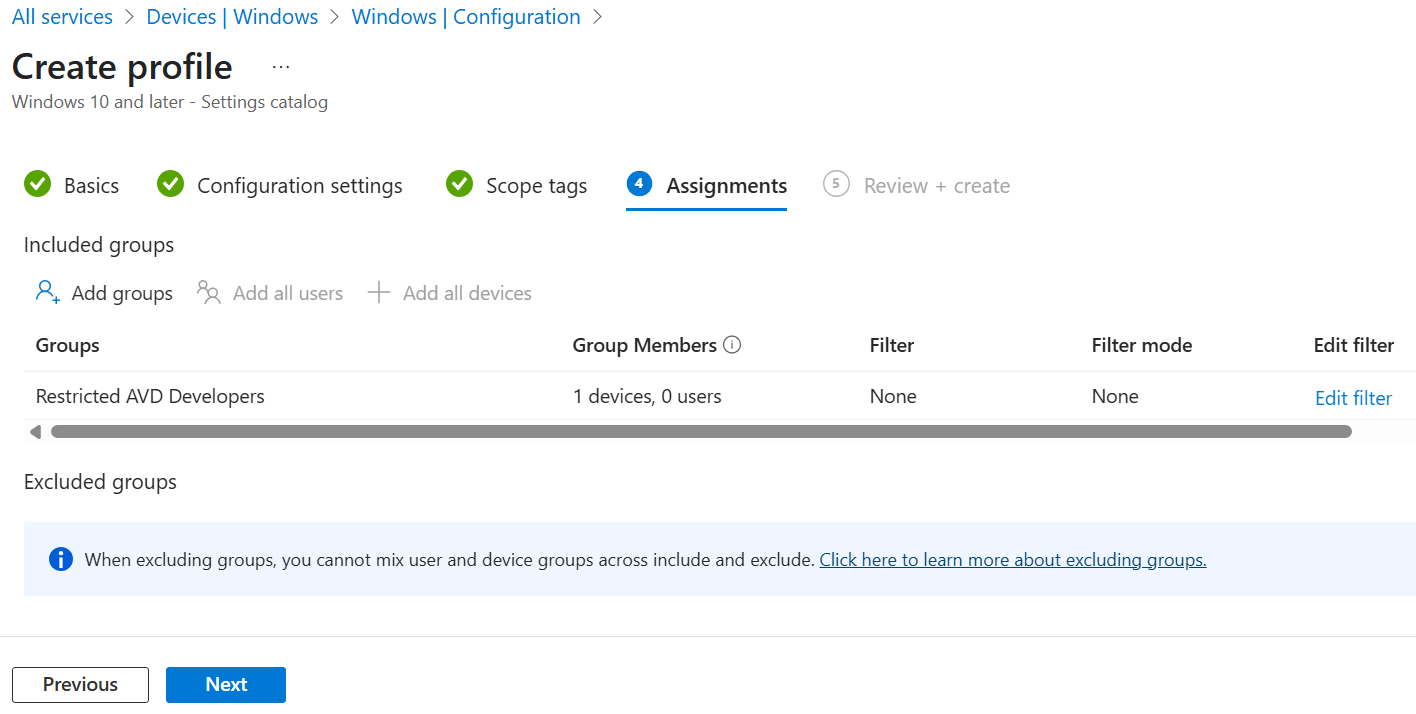Open the All services breadcrumb

click(62, 17)
